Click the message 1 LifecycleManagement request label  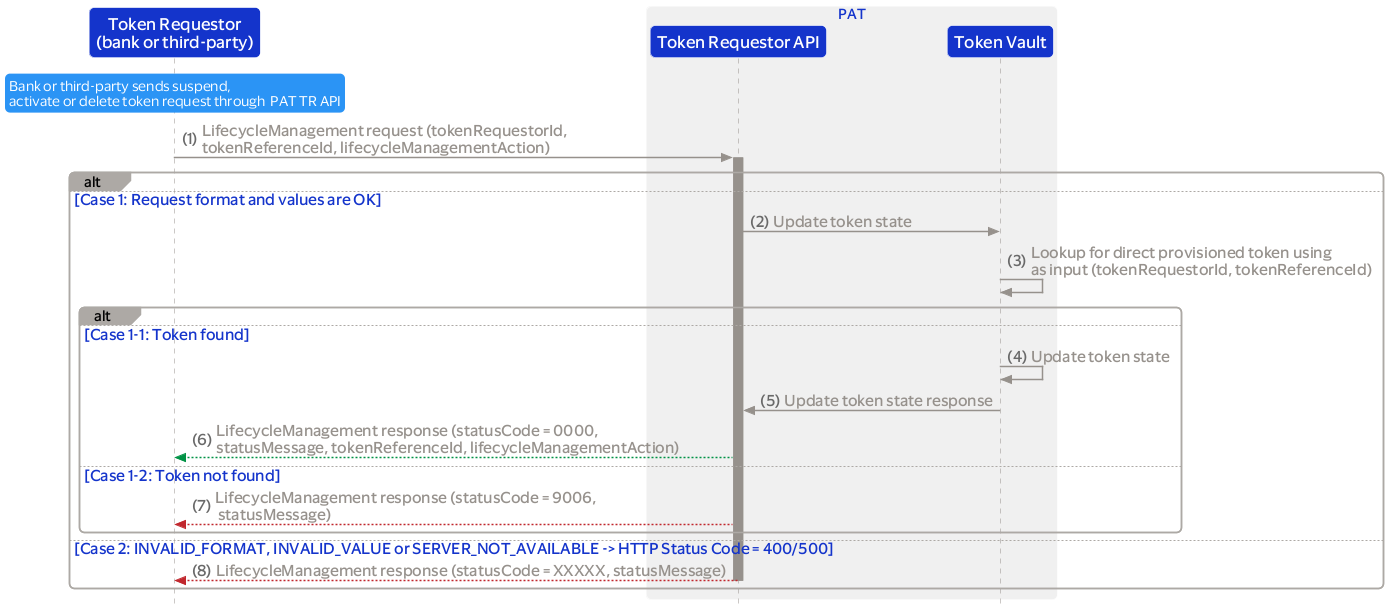[385, 139]
